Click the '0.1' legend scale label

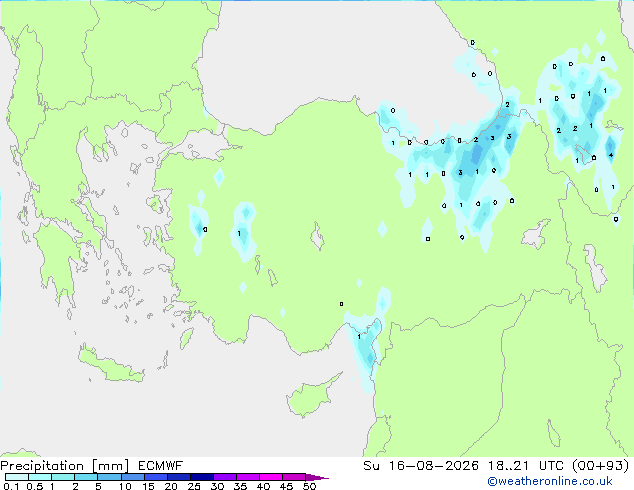coord(11,486)
